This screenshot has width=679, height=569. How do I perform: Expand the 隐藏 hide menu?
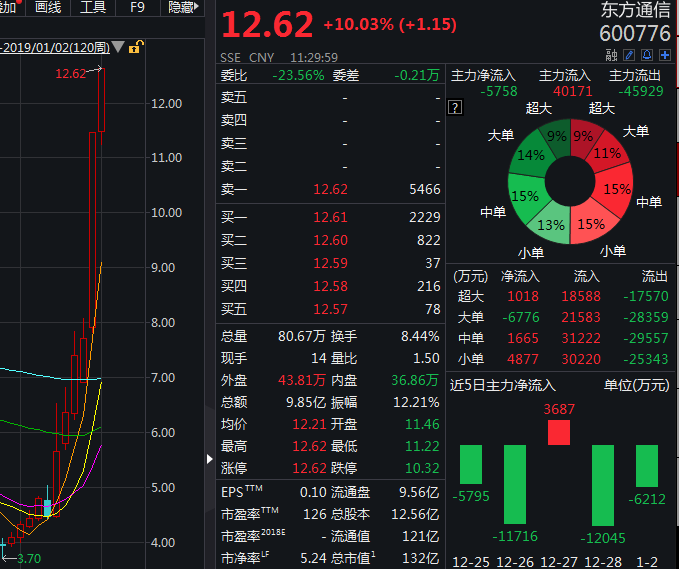tap(185, 8)
